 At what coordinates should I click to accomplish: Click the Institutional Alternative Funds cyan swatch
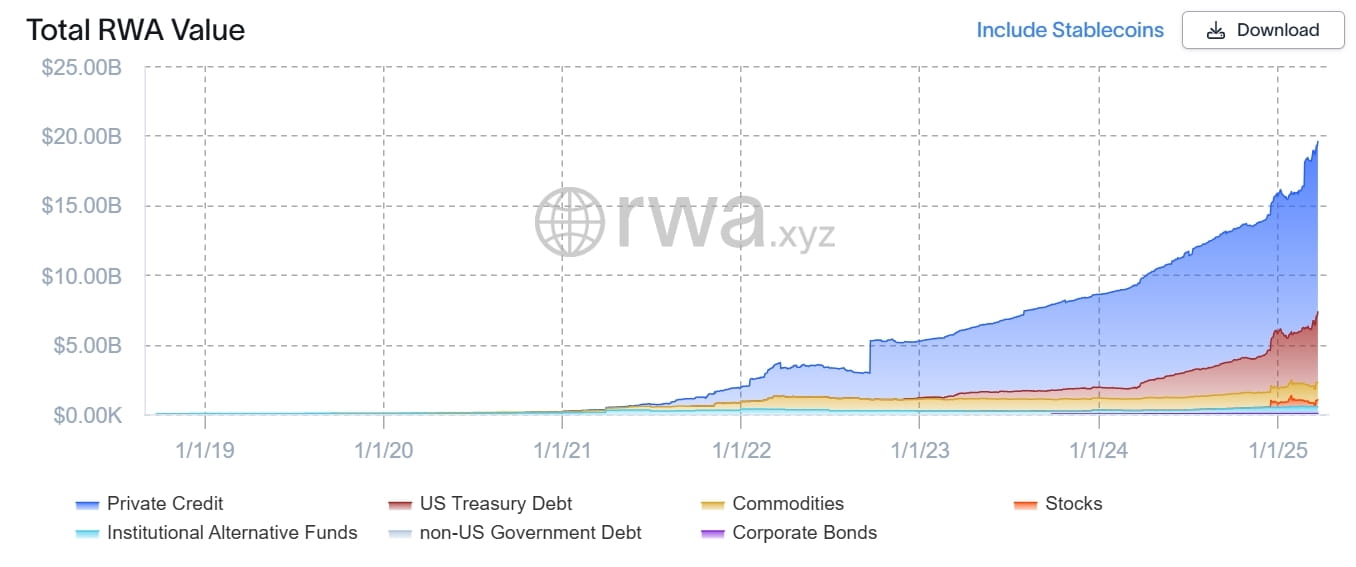[87, 534]
